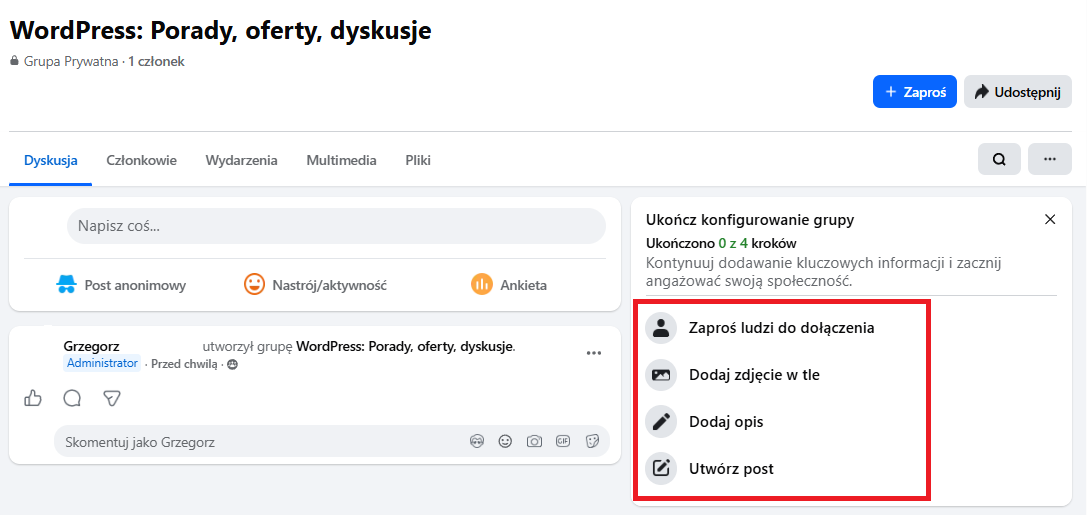Select Dodaj zdjęcie w tle
Viewport: 1087px width, 515px height.
pos(754,375)
